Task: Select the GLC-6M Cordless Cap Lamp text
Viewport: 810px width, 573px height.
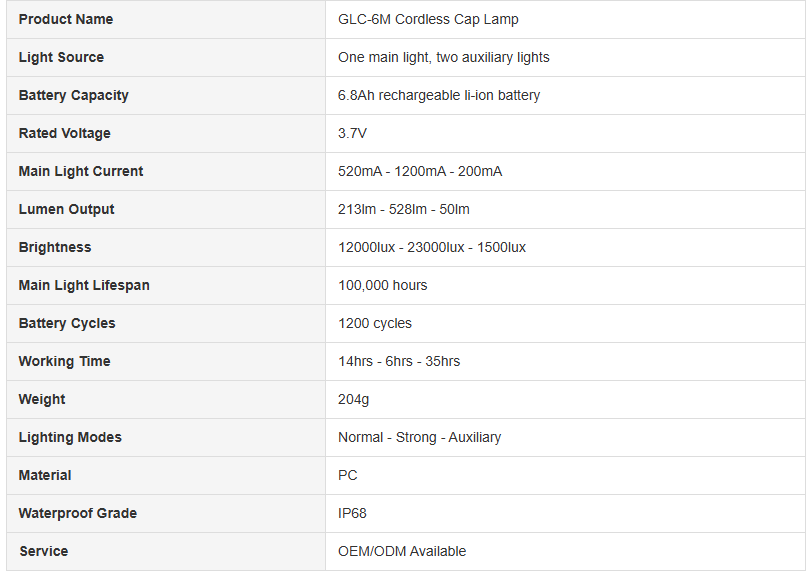Action: [428, 19]
